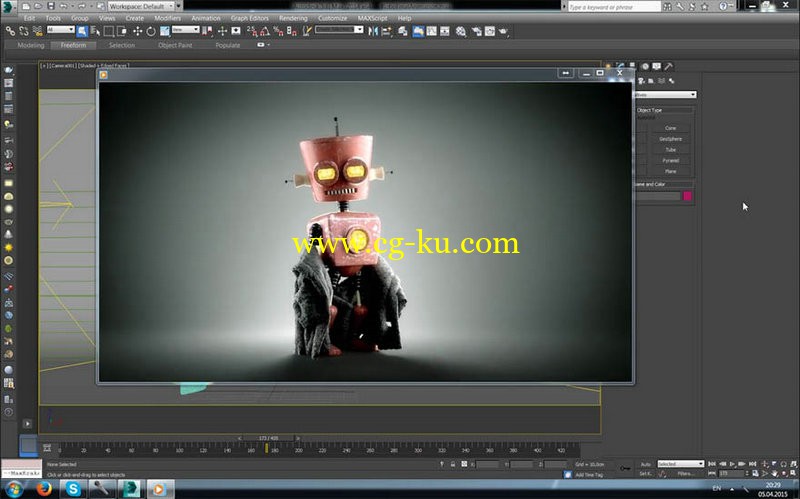
Task: Toggle Window/Crossing selection mode
Action: [122, 31]
